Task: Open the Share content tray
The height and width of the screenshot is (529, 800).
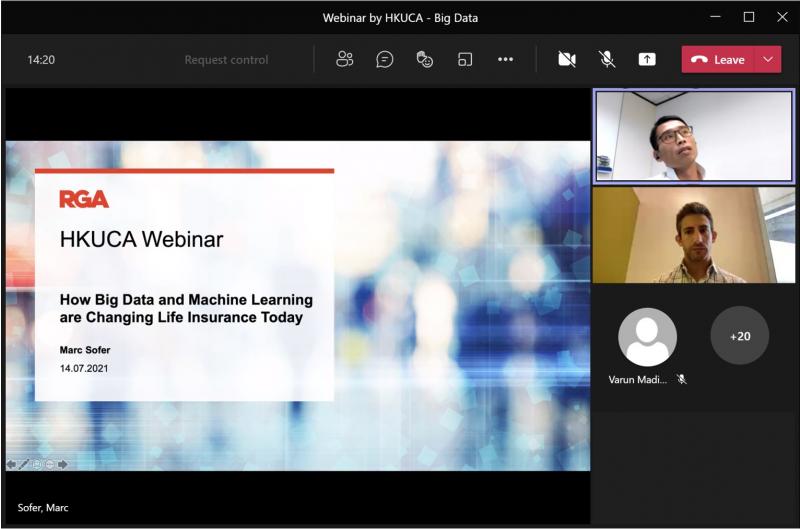Action: pyautogui.click(x=647, y=59)
